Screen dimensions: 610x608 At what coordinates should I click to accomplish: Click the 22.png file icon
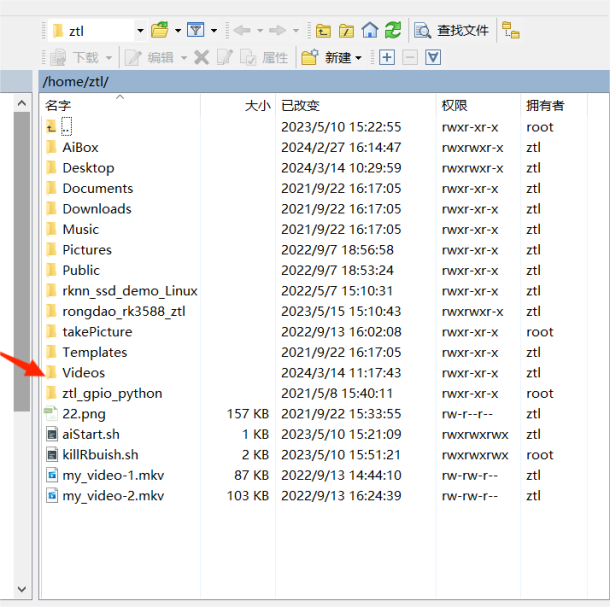pyautogui.click(x=51, y=414)
